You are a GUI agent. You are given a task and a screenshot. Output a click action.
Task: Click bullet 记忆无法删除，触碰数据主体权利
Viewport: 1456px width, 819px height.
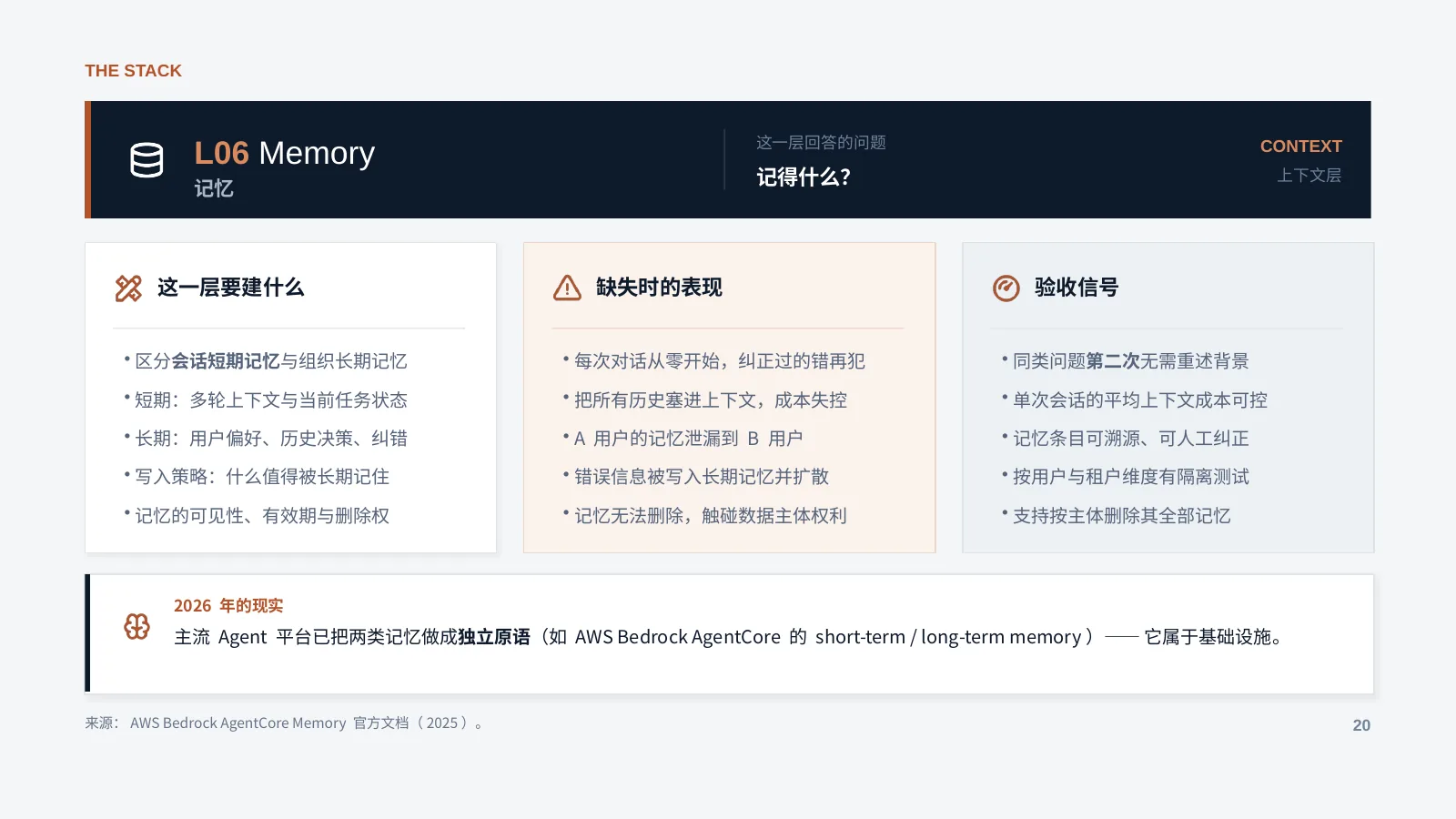pos(704,516)
